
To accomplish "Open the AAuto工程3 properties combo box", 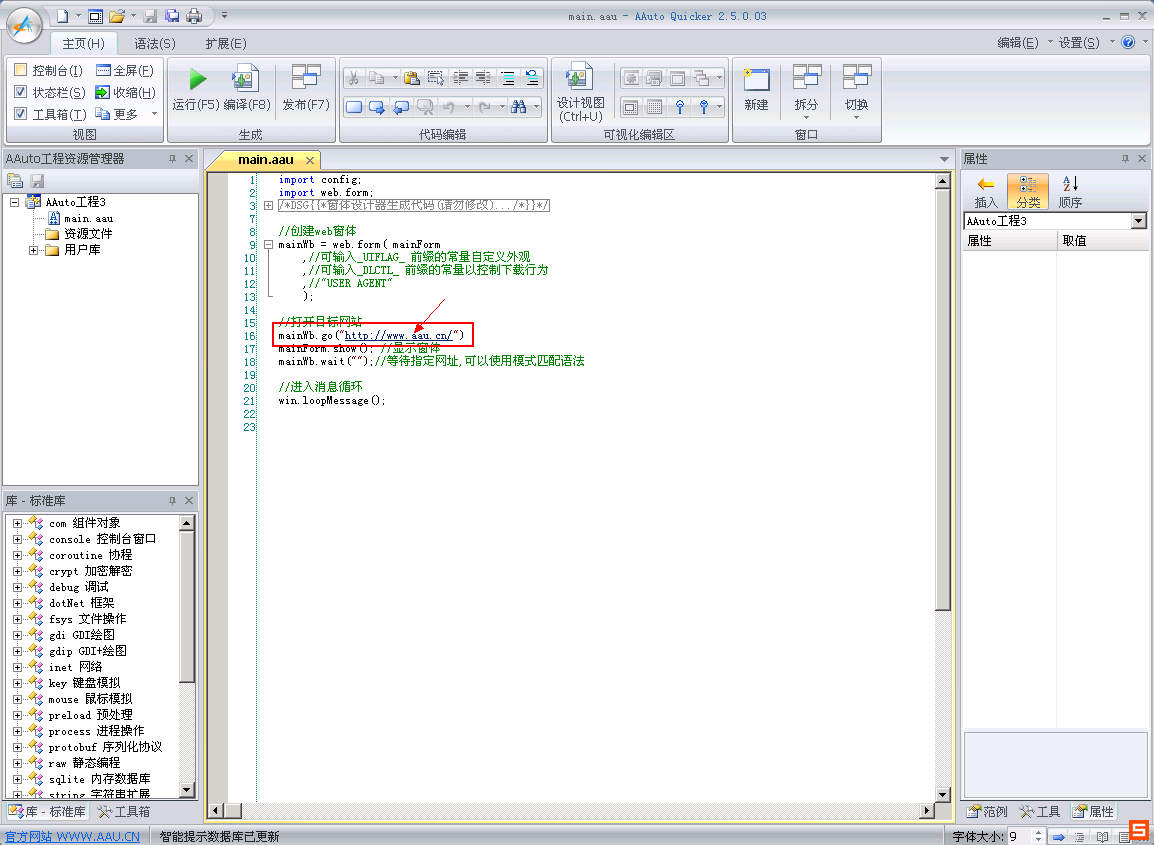I will pyautogui.click(x=1138, y=221).
